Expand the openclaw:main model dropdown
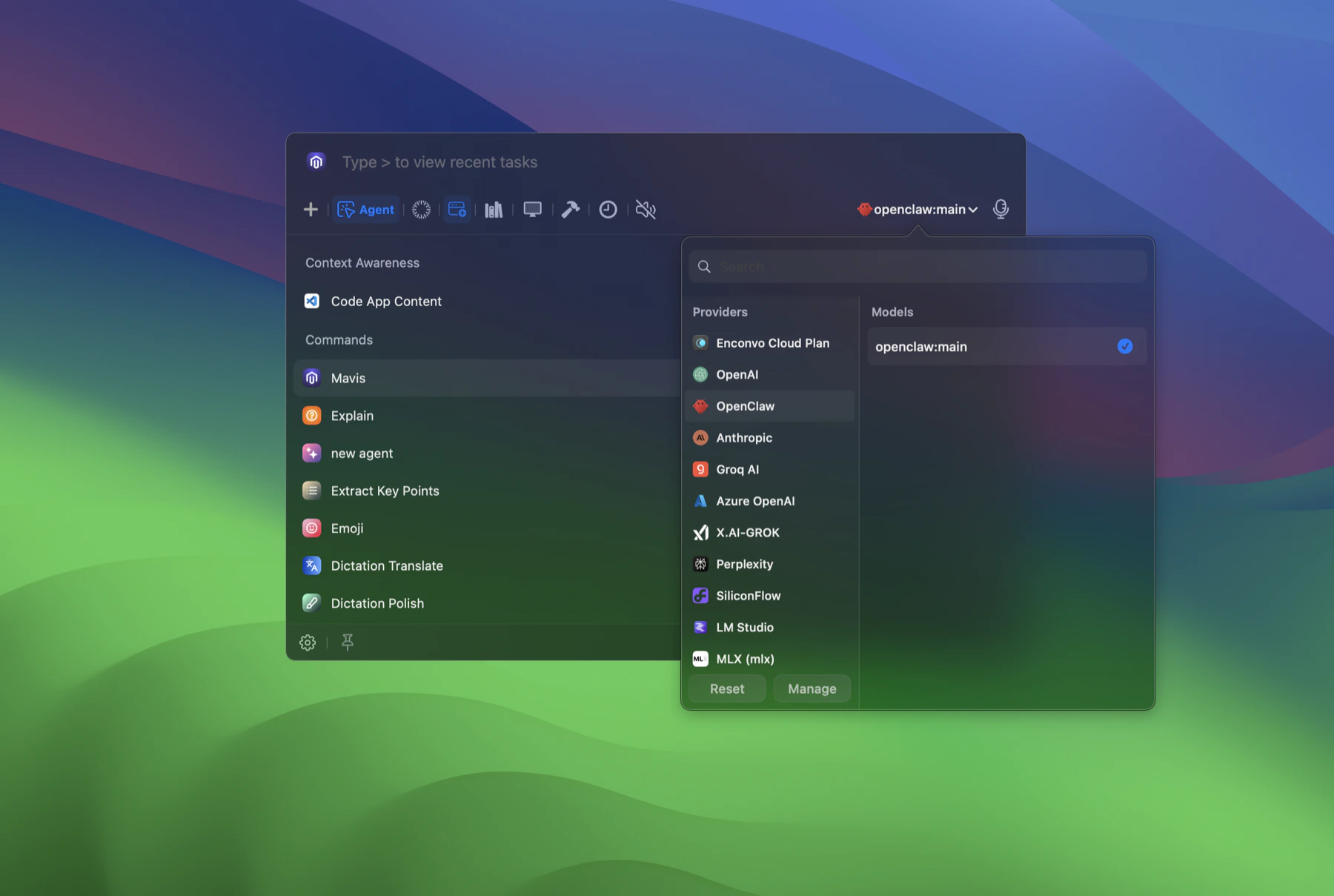The height and width of the screenshot is (896, 1334). [917, 210]
